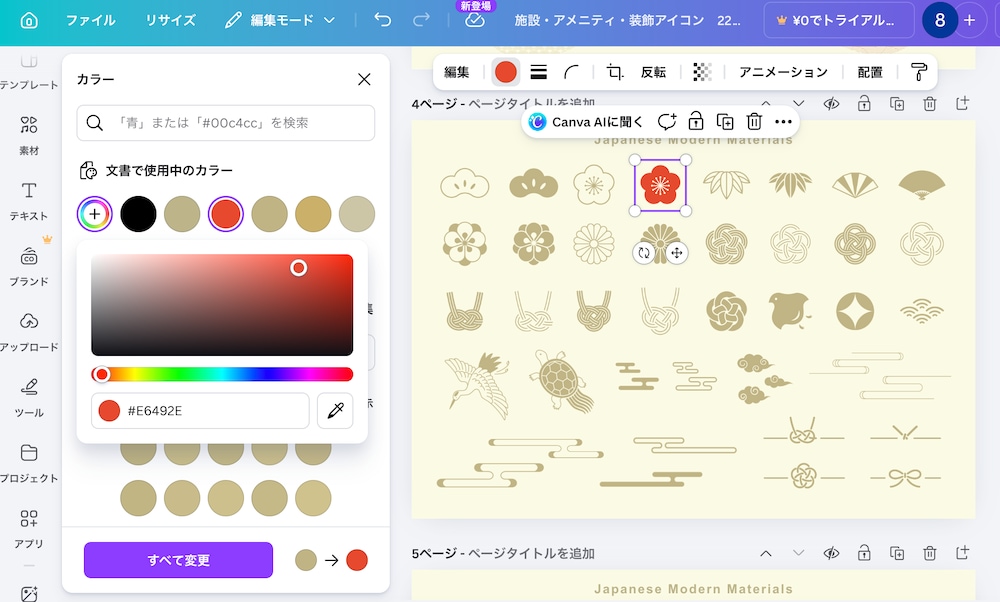1000x602 pixels.
Task: Click 4ページ title field
Action: tap(531, 103)
